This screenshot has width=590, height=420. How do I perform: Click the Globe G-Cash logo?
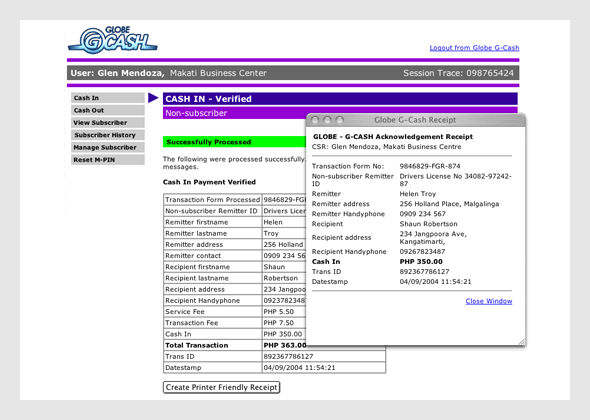point(113,40)
